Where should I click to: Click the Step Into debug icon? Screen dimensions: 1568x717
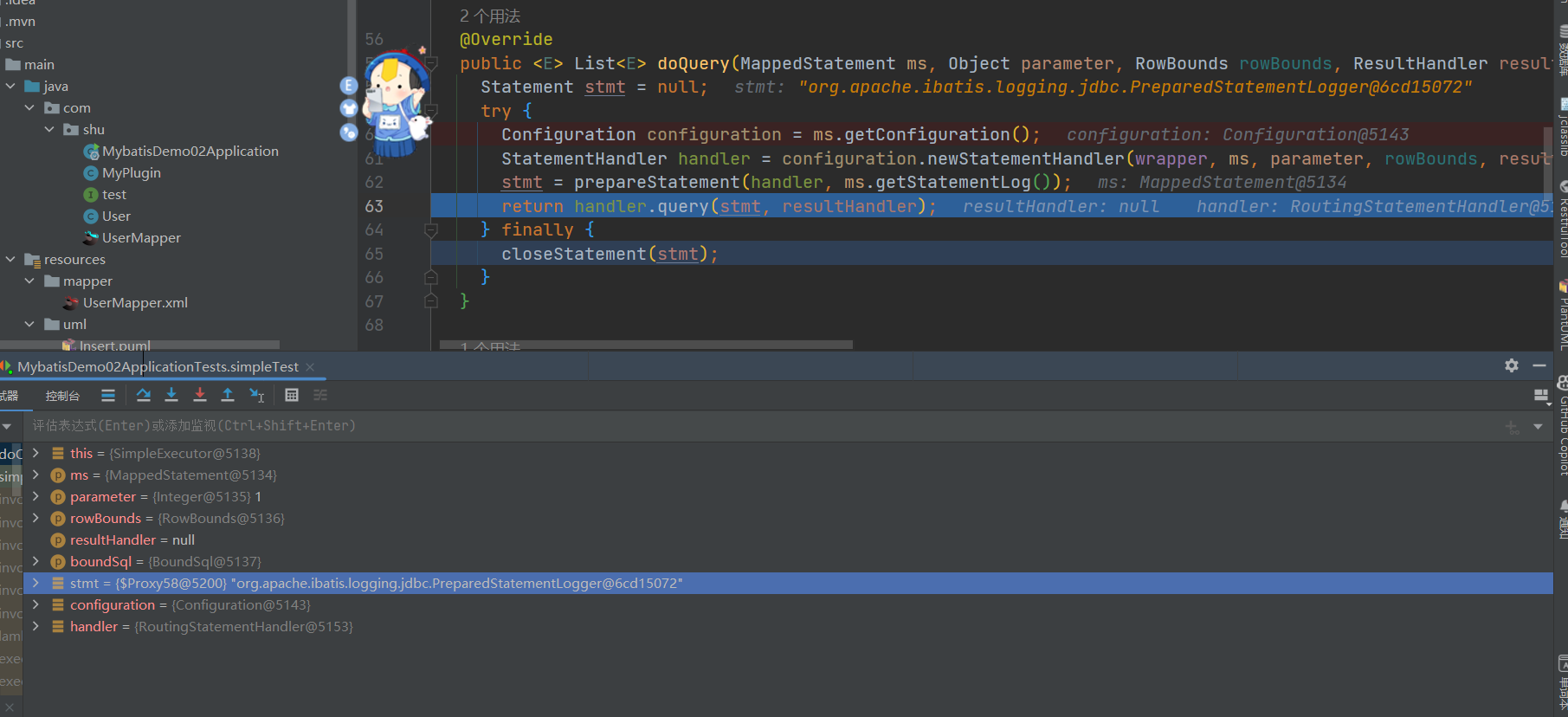click(171, 395)
